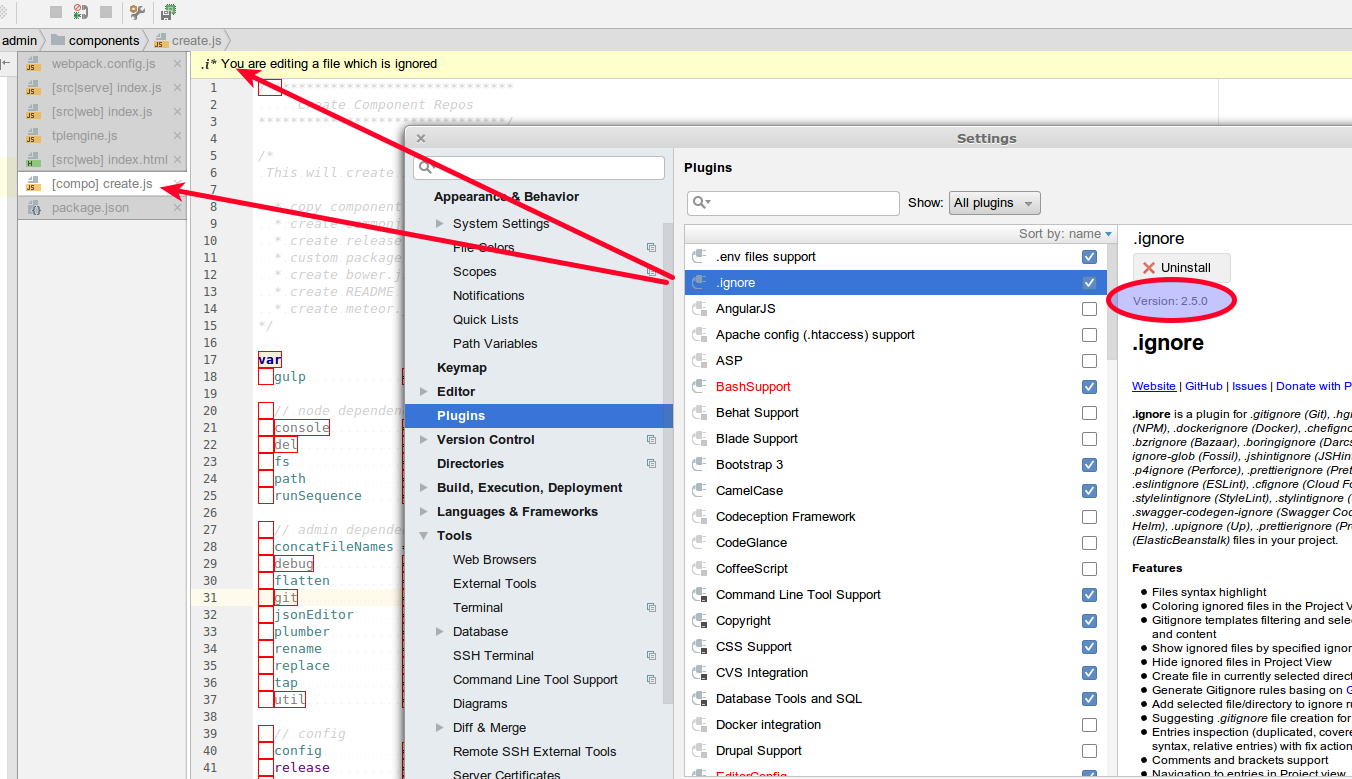Image resolution: width=1352 pixels, height=779 pixels.
Task: Click the magnifier icon in plugins search box
Action: (x=700, y=203)
